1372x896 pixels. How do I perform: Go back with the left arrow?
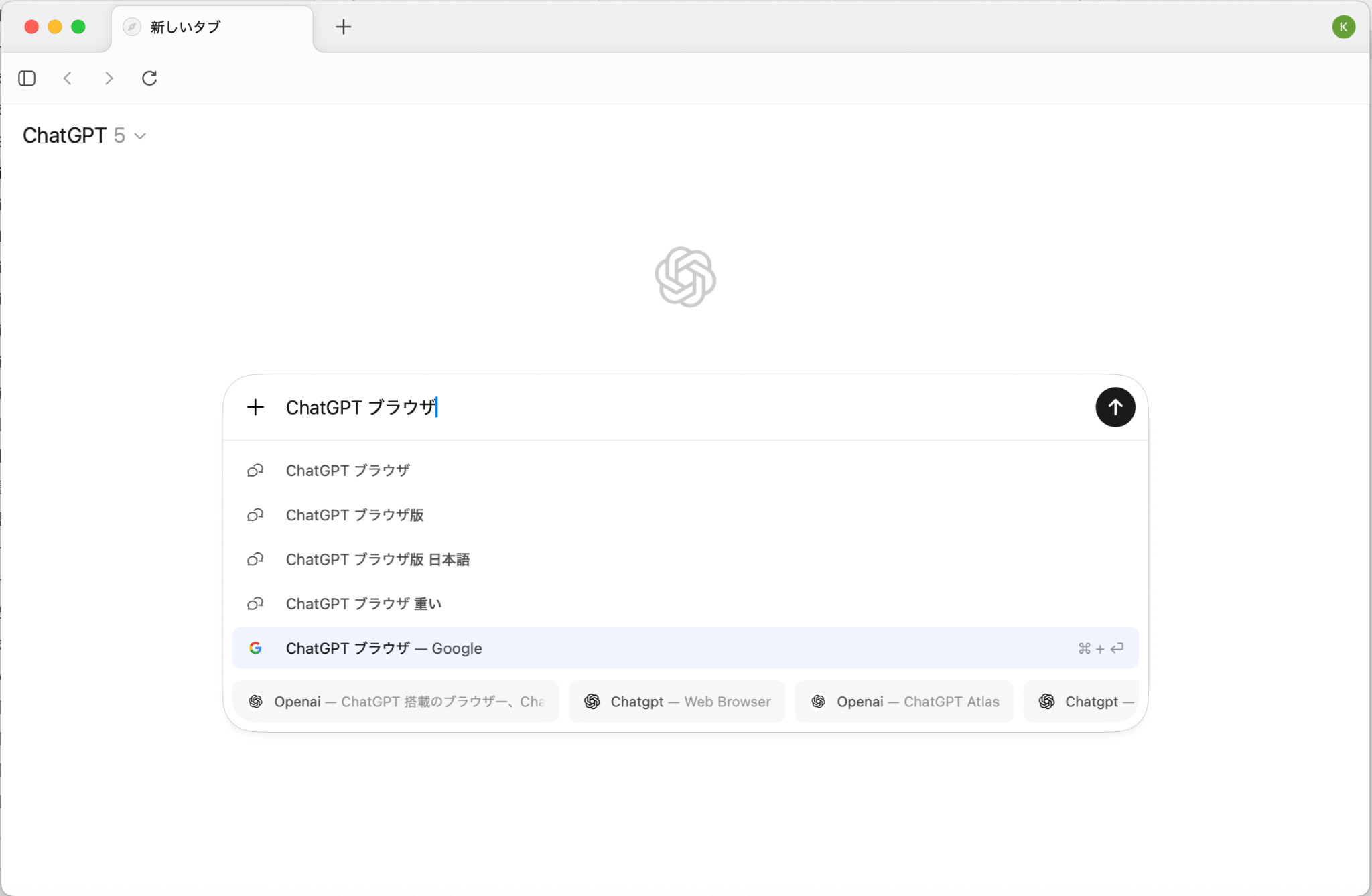(68, 78)
